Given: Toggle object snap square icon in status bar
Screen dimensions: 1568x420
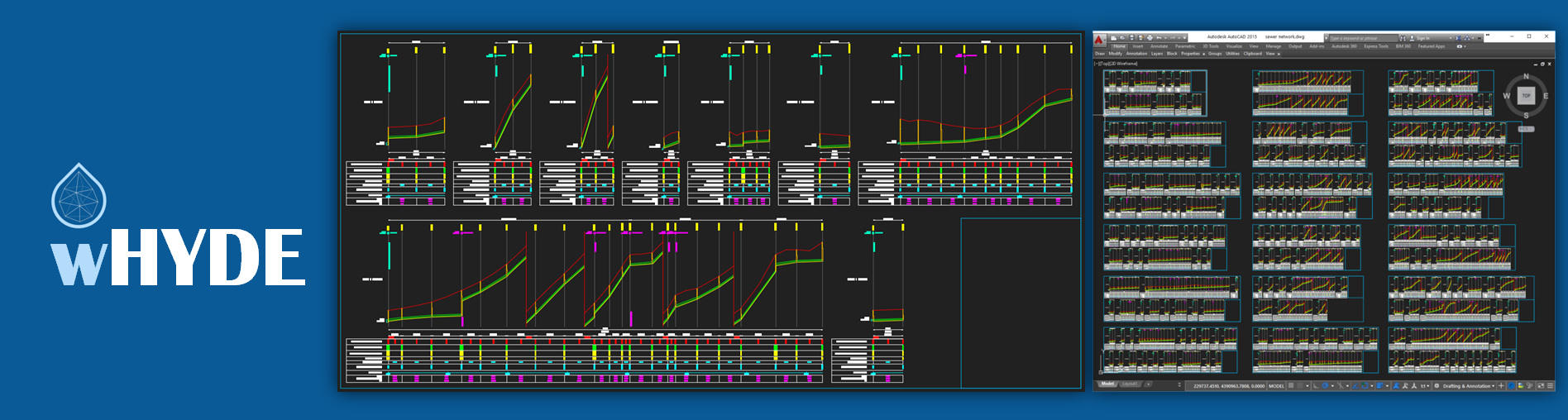Looking at the screenshot, I should click(1365, 385).
